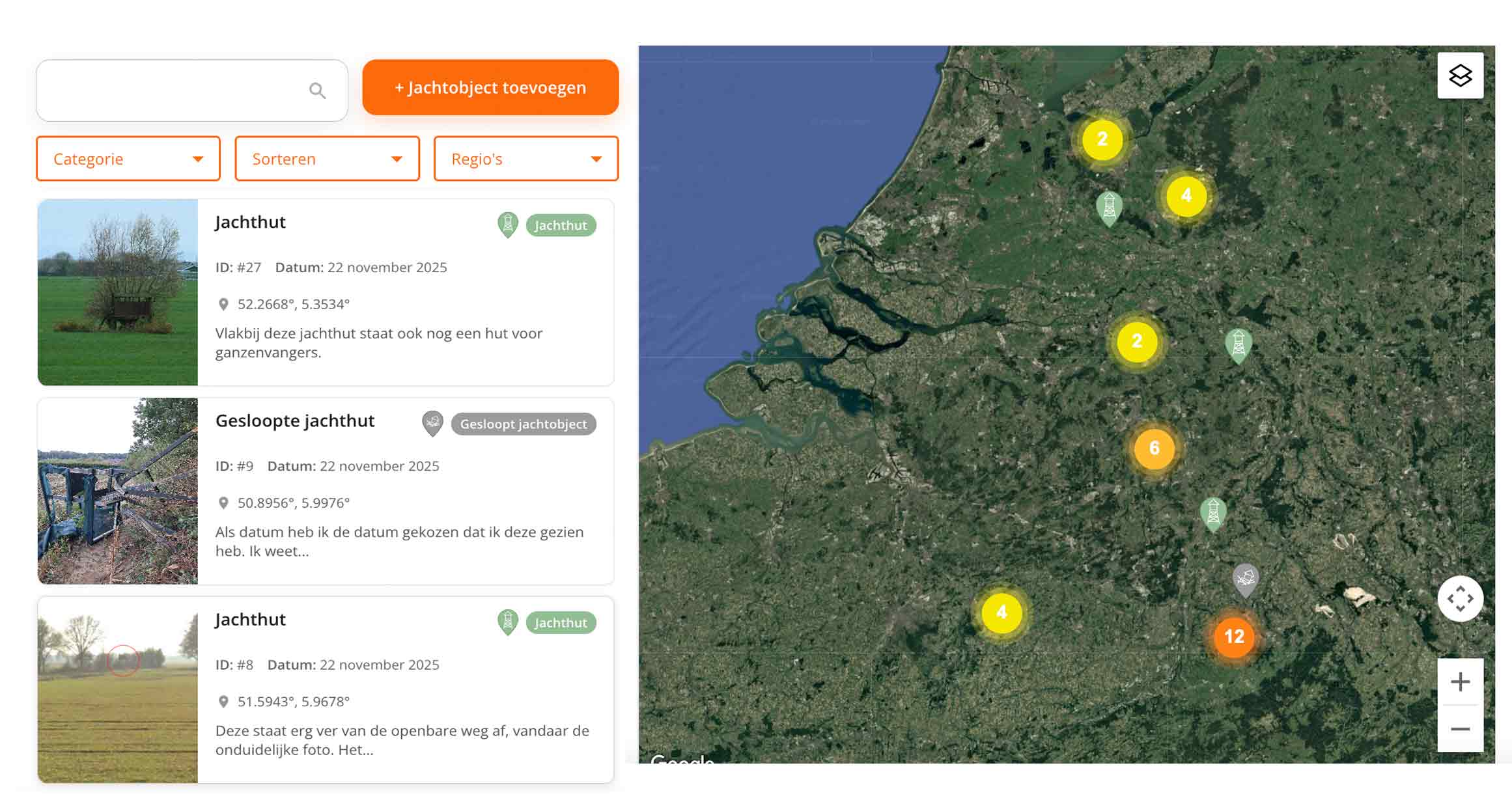Click the green hunting tower pin left of cluster 4
1512x800 pixels.
(x=1109, y=208)
